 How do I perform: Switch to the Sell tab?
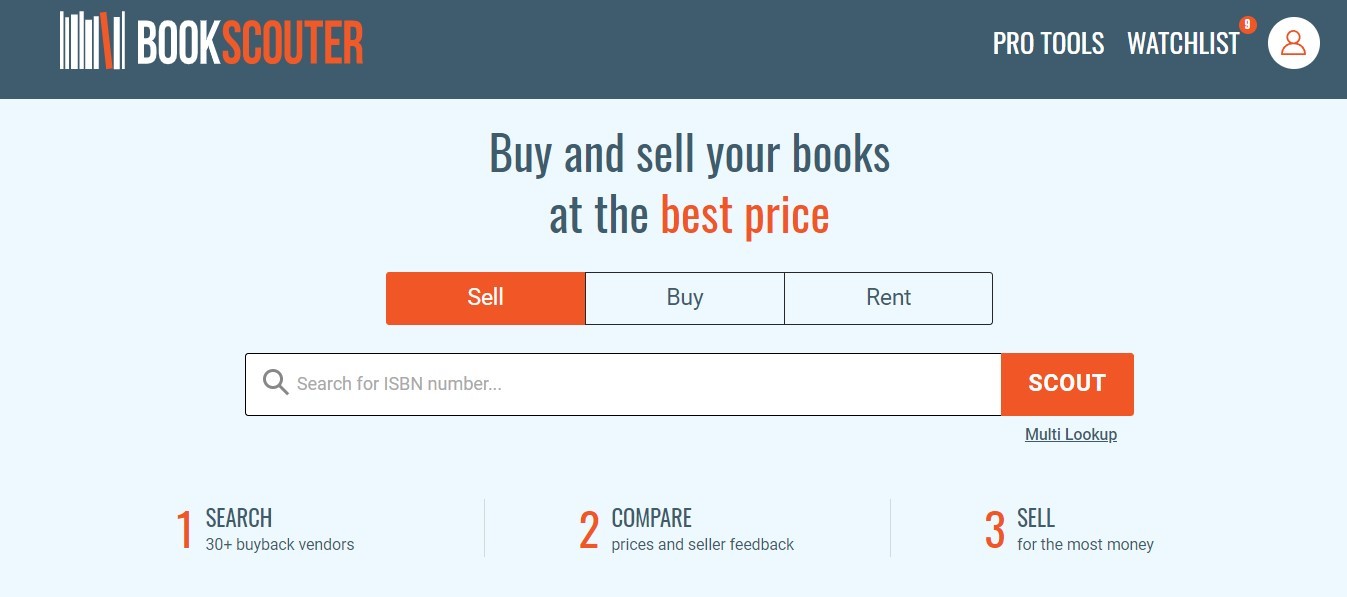pos(485,297)
